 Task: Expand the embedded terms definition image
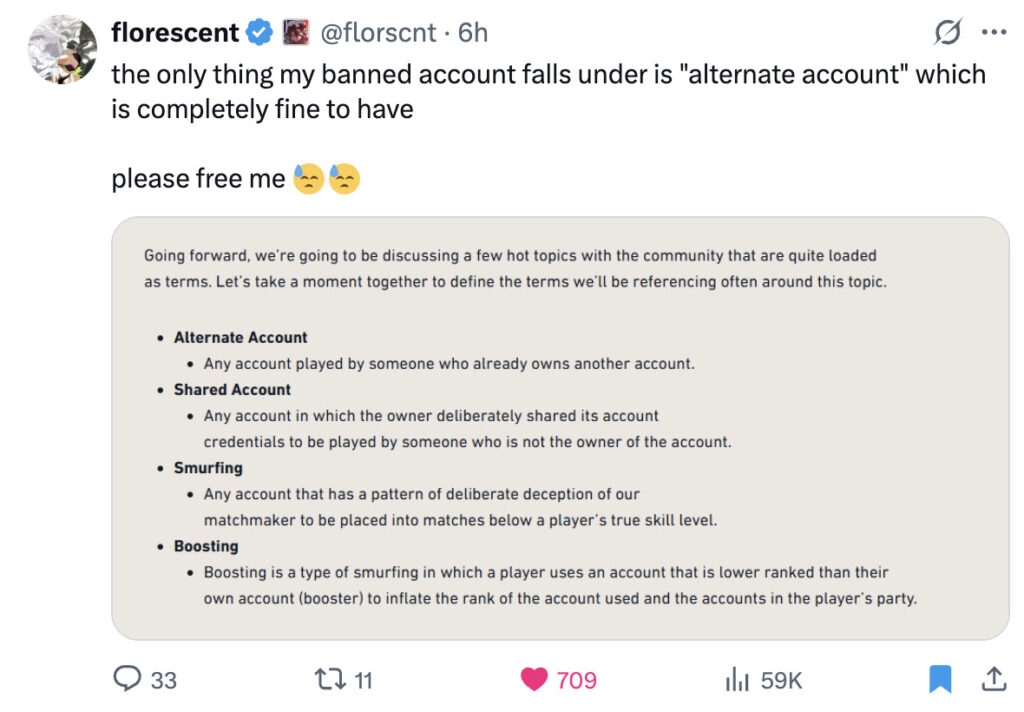point(560,425)
